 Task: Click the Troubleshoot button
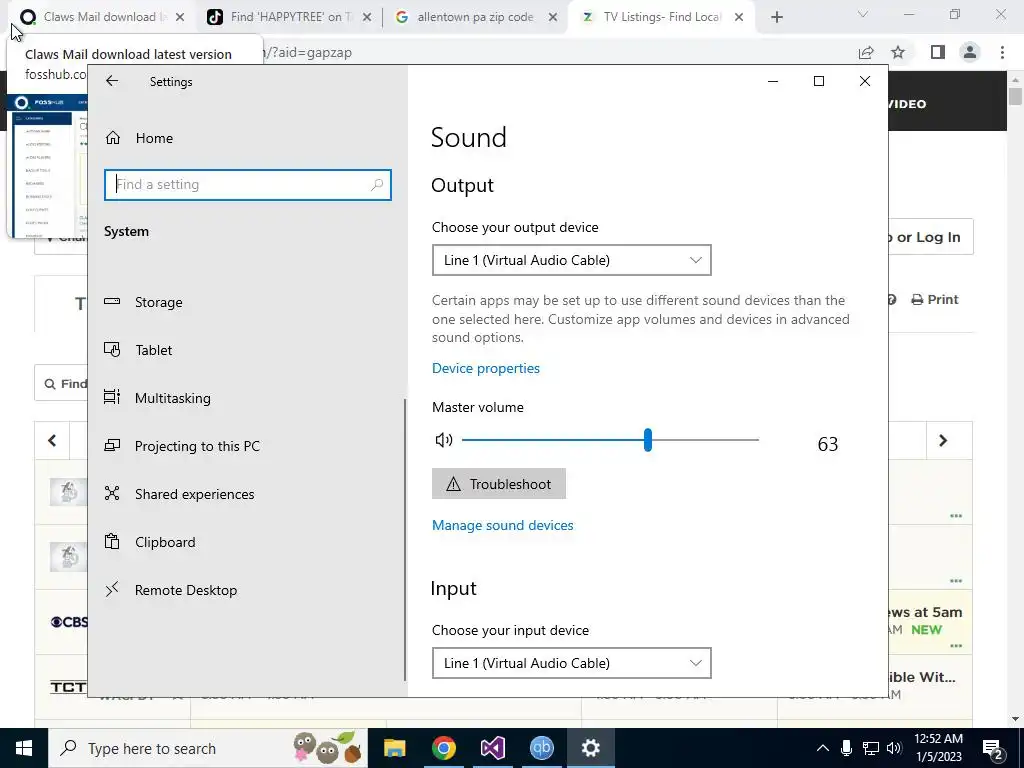click(x=499, y=484)
